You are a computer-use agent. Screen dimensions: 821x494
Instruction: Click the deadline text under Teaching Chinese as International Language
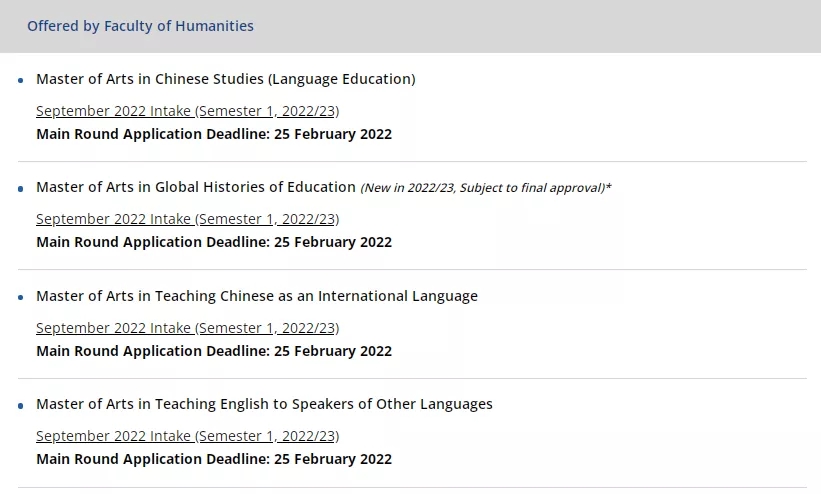click(x=214, y=351)
